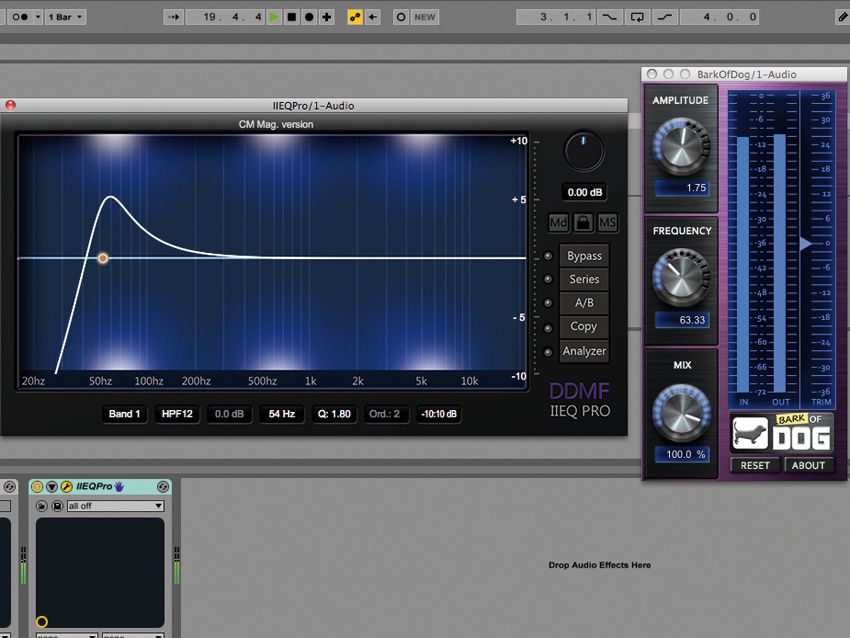Image resolution: width=850 pixels, height=638 pixels.
Task: Click the TRIM slider arrow marker on Bark of Dog
Action: (806, 240)
